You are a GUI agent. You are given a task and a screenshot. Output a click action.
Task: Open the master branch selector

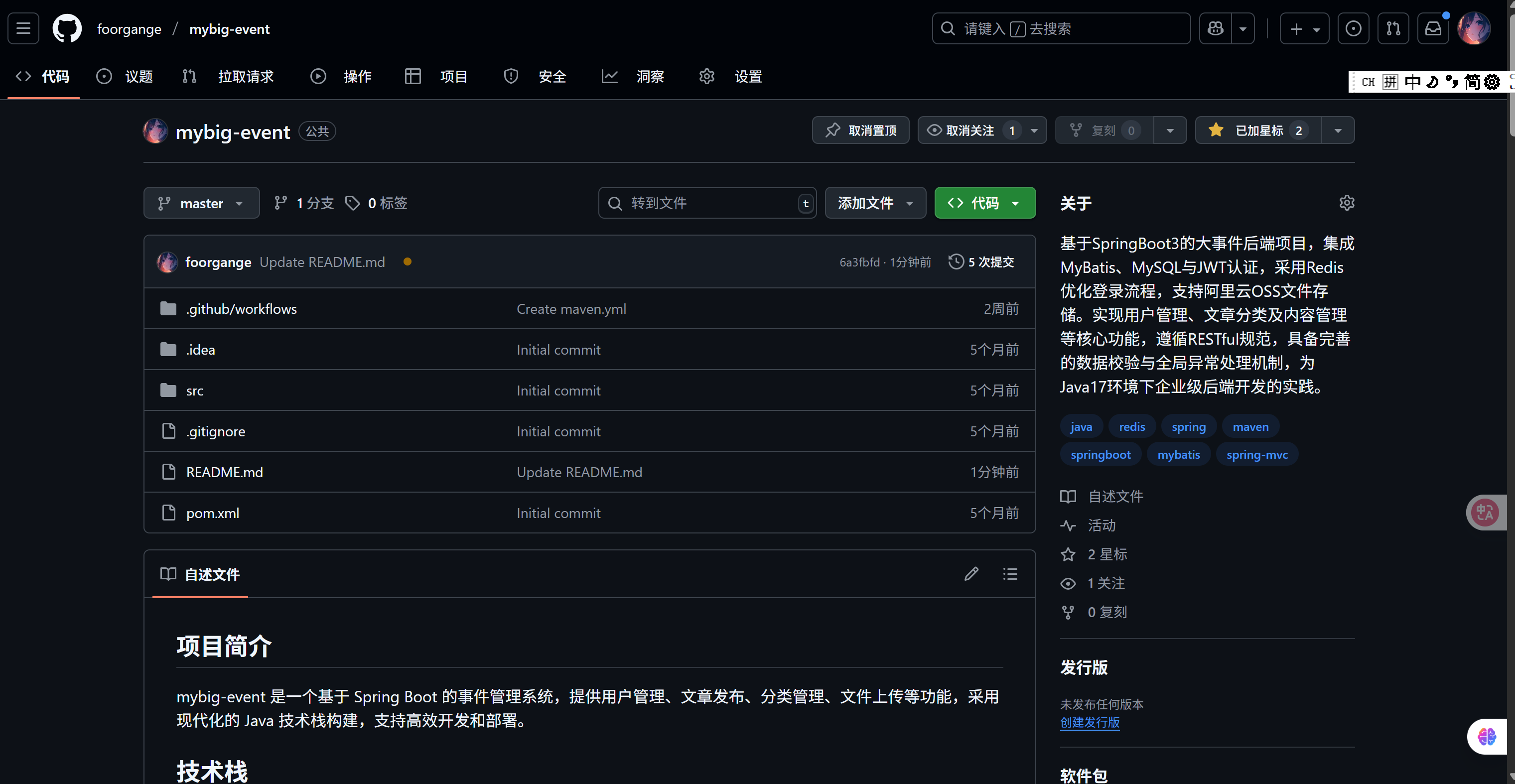click(x=201, y=203)
